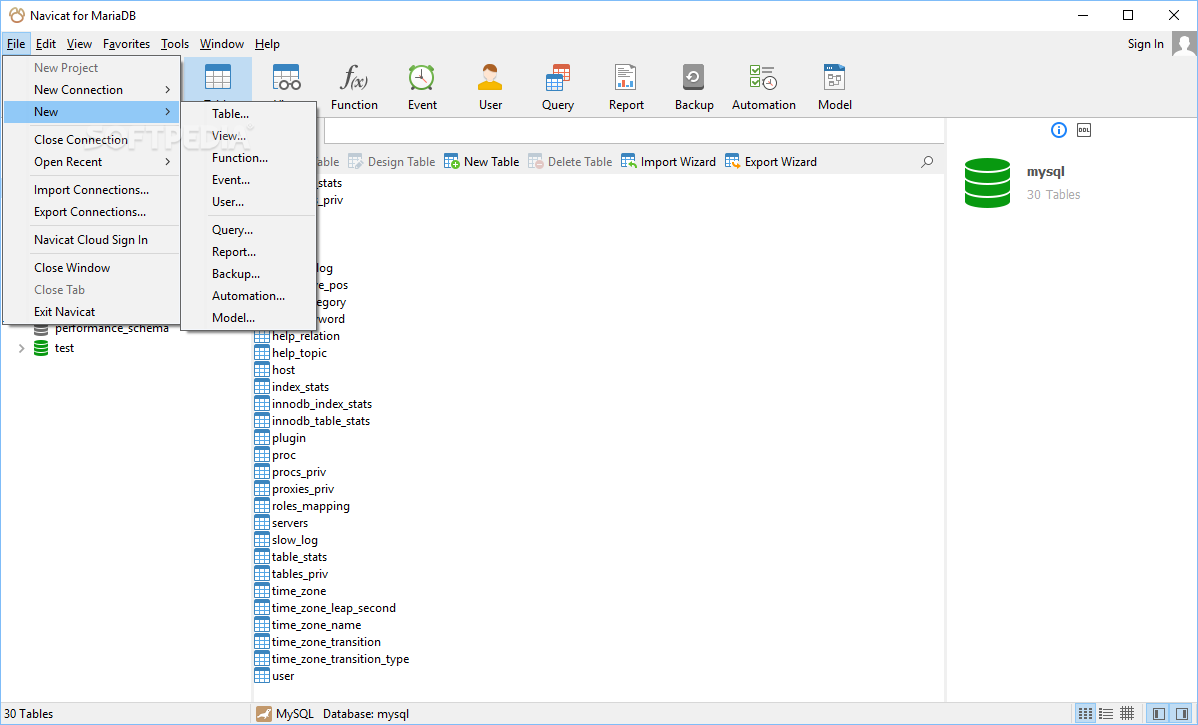Open the Event objects toolbar icon
This screenshot has width=1198, height=725.
(422, 87)
